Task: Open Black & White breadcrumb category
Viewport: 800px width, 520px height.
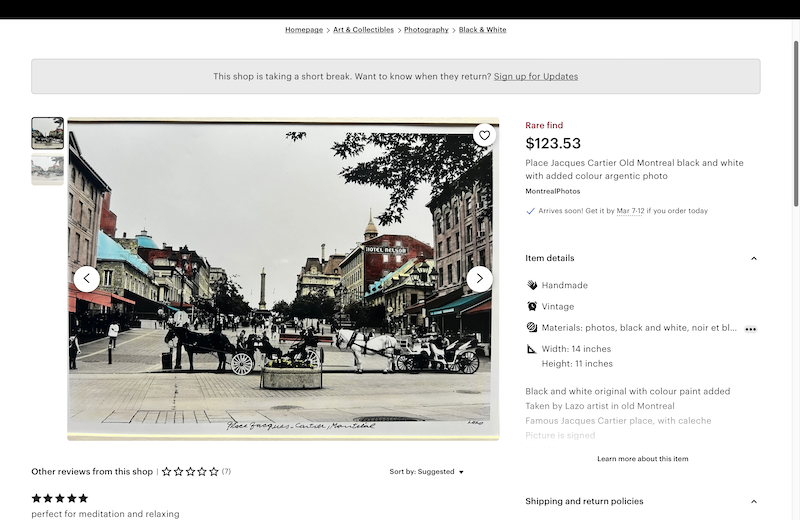Action: click(x=482, y=30)
